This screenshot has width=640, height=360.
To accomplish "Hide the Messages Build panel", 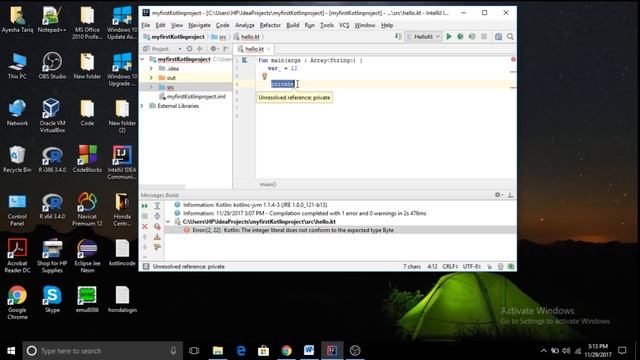I will pyautogui.click(x=510, y=195).
